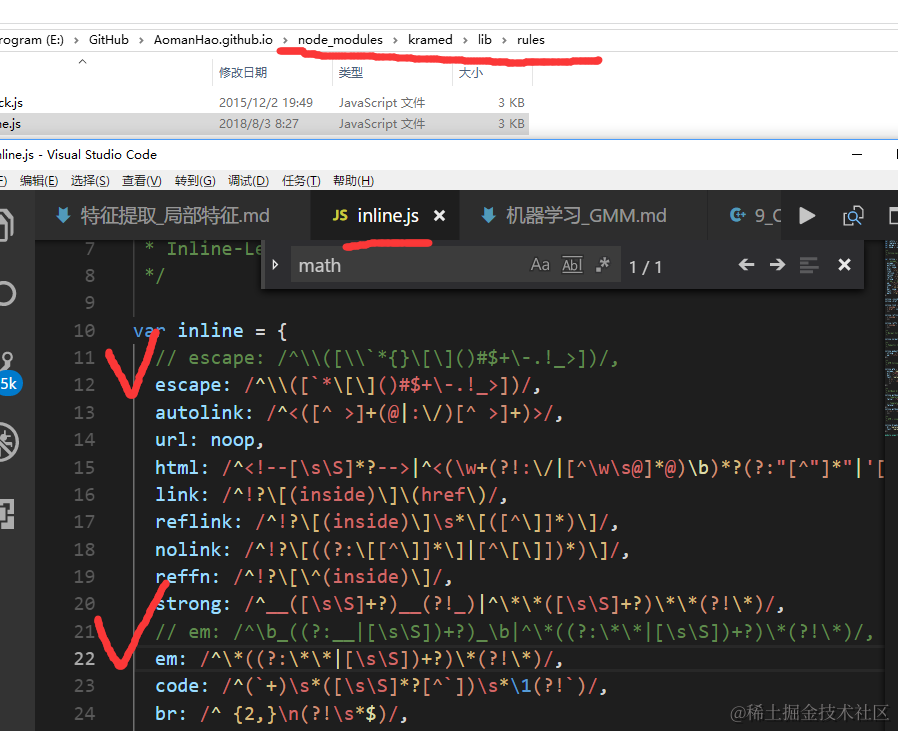Toggle Use Regular Expression option

click(x=602, y=265)
